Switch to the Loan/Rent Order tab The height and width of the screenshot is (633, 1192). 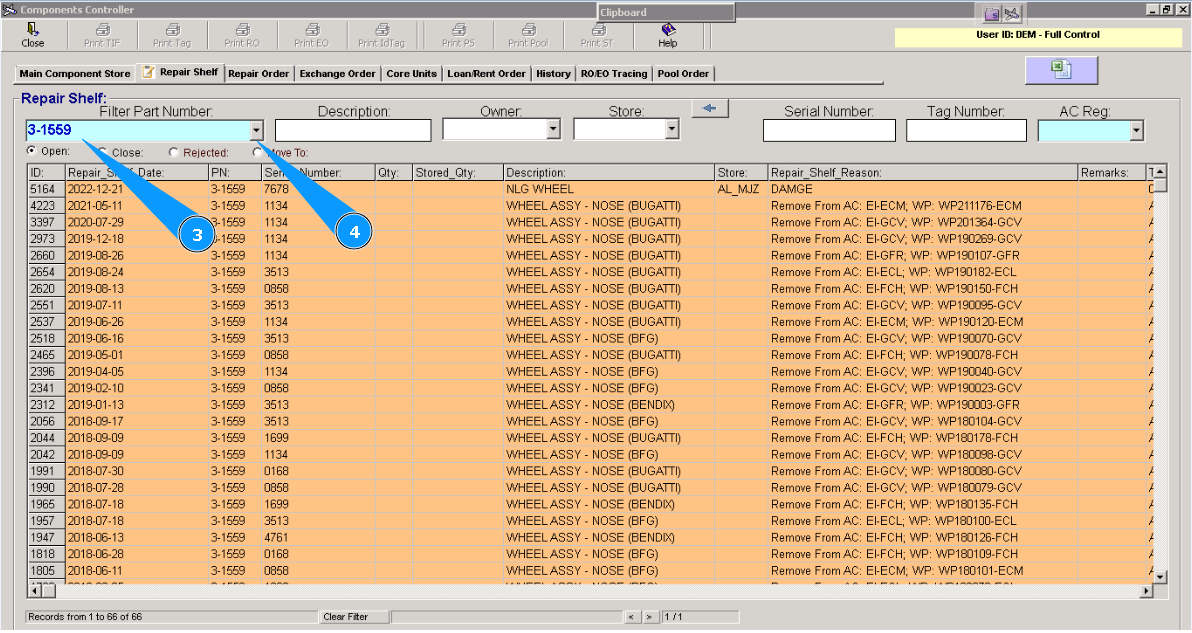(486, 74)
